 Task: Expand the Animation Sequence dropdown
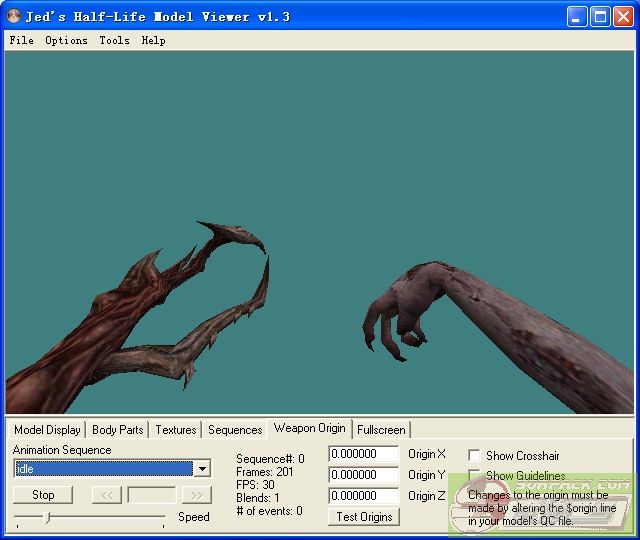click(x=202, y=469)
